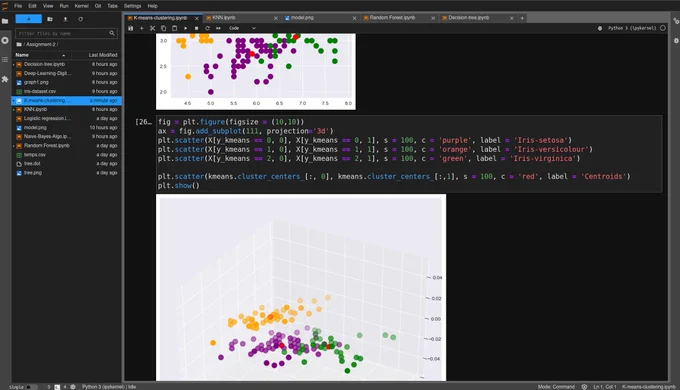Image resolution: width=680 pixels, height=390 pixels.
Task: Save the notebook using toolbar disk icon
Action: click(x=131, y=28)
